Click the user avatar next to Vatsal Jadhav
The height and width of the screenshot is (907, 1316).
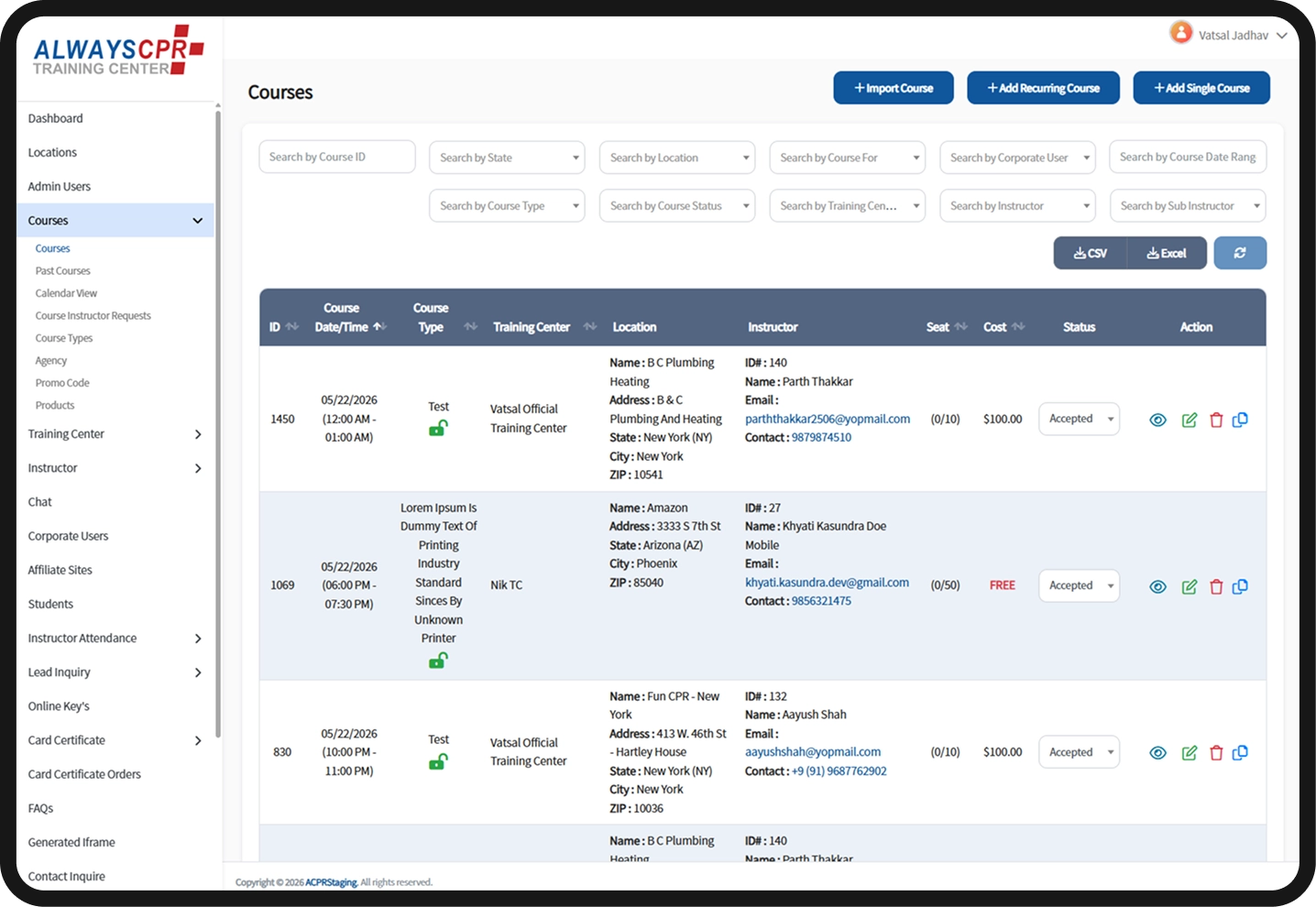[1181, 33]
